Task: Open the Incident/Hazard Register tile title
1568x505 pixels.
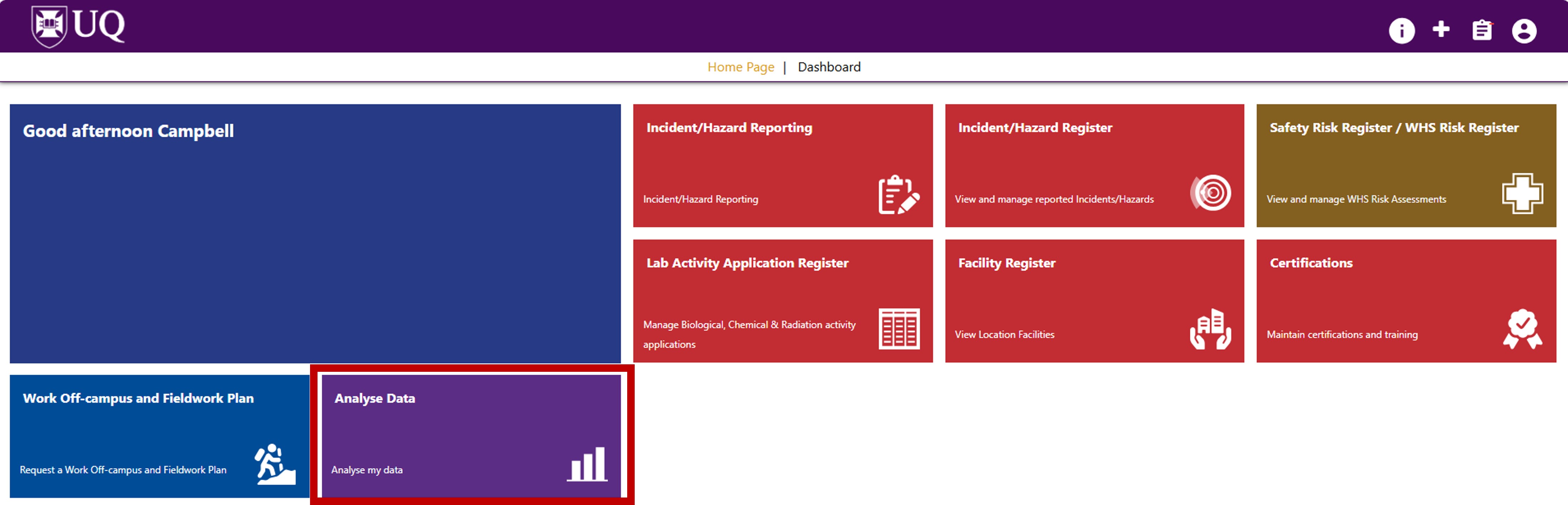Action: pos(1035,128)
